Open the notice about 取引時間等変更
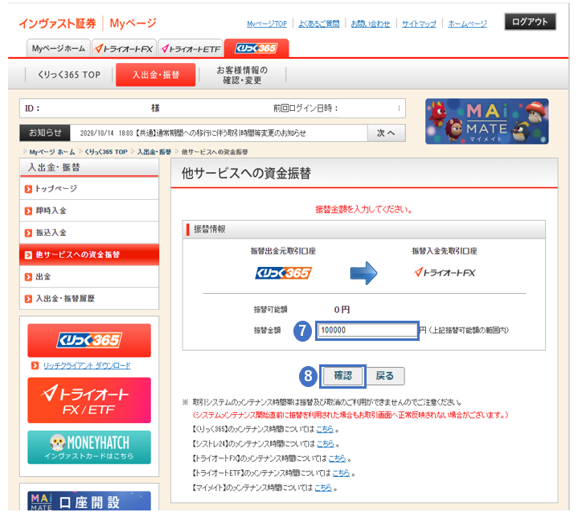This screenshot has width=581, height=515. (193, 133)
